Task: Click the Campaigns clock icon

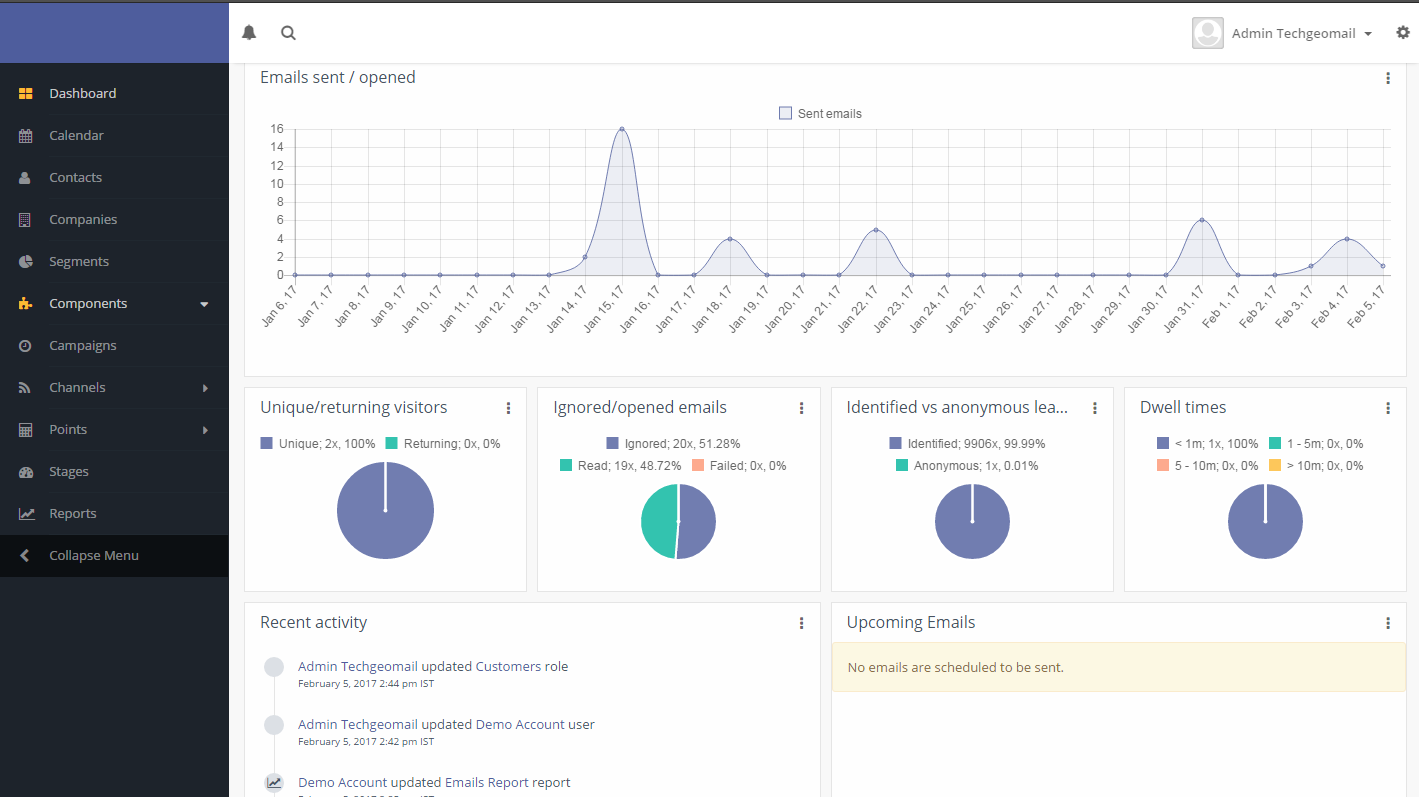Action: pos(26,346)
